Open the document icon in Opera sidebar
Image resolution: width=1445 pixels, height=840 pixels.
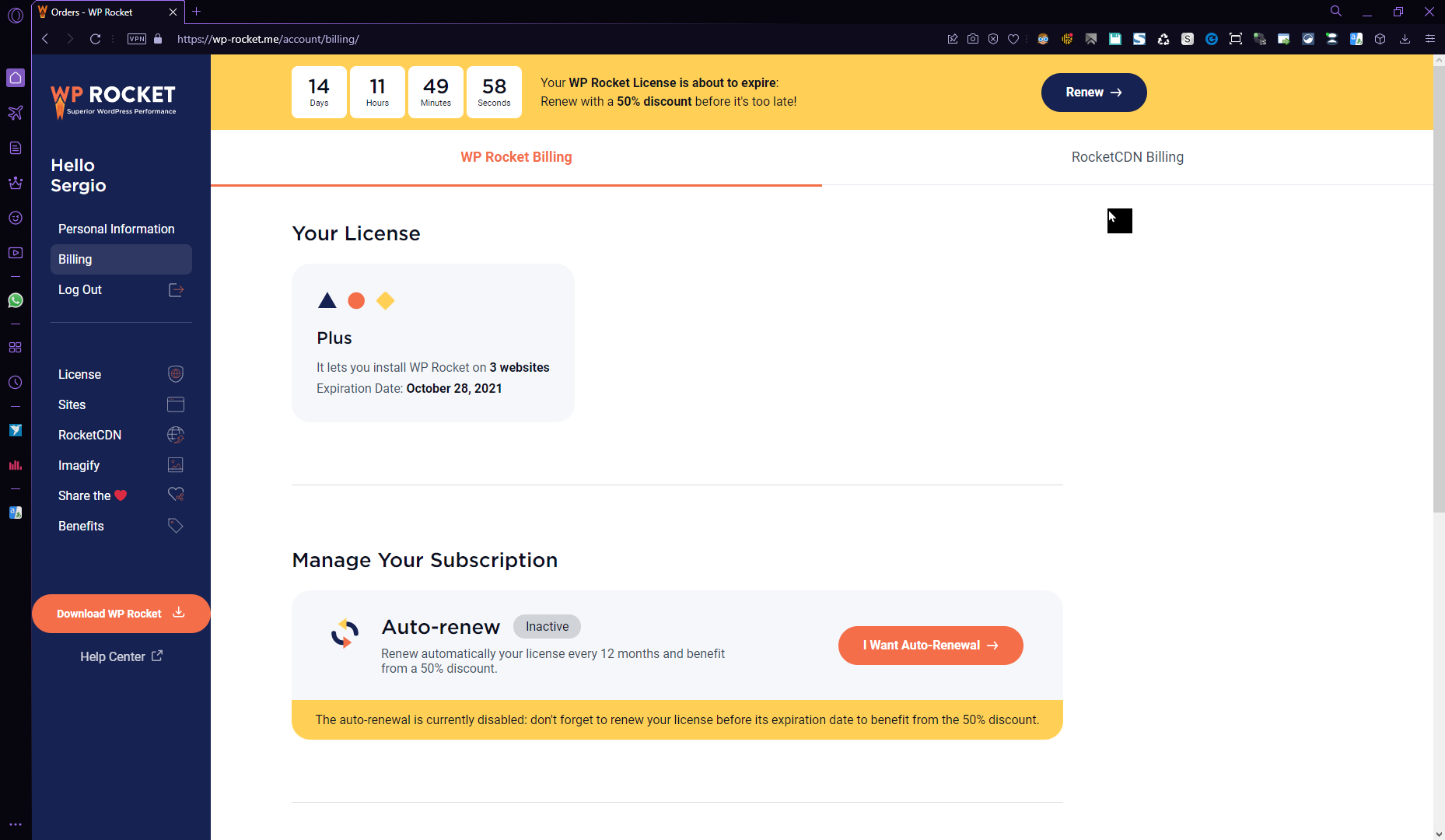(x=16, y=148)
